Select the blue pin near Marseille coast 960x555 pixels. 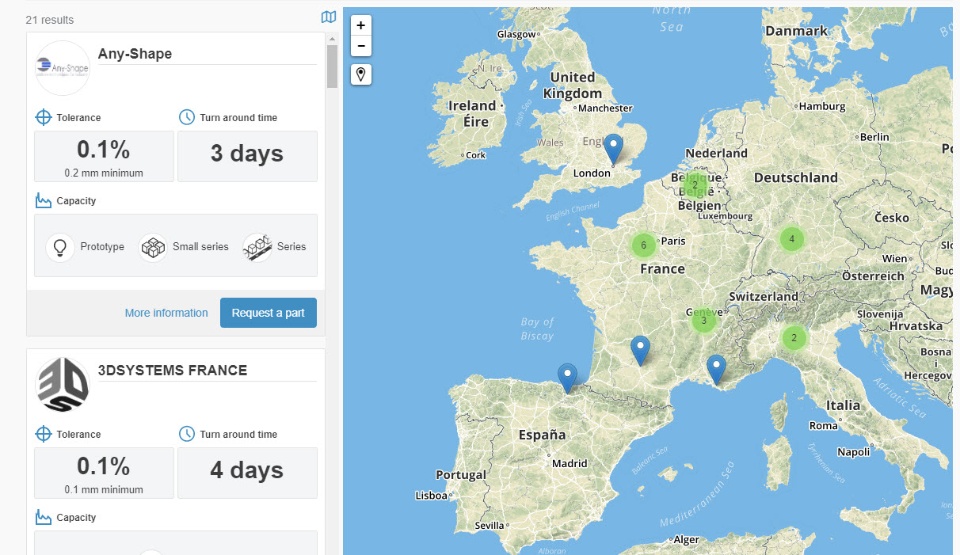[x=716, y=370]
